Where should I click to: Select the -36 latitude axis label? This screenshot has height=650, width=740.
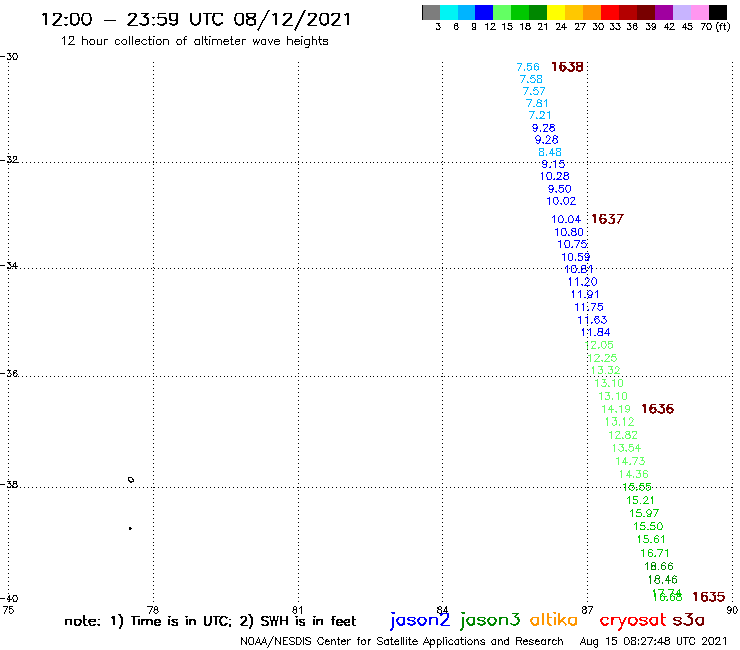[9, 373]
